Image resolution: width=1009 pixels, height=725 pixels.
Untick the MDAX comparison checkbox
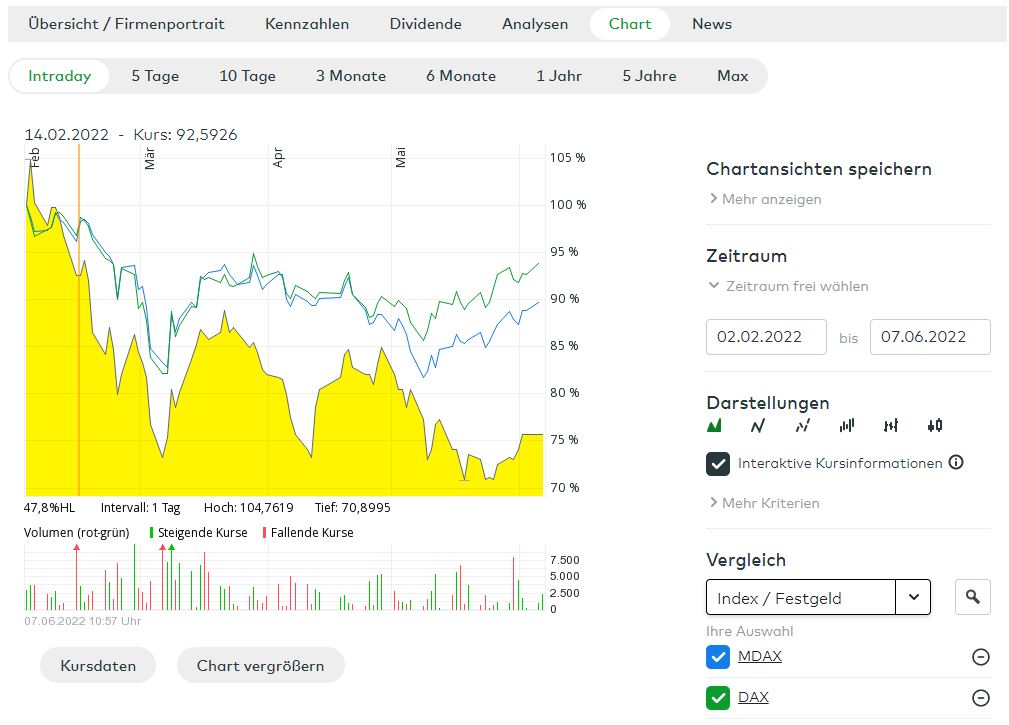[718, 657]
